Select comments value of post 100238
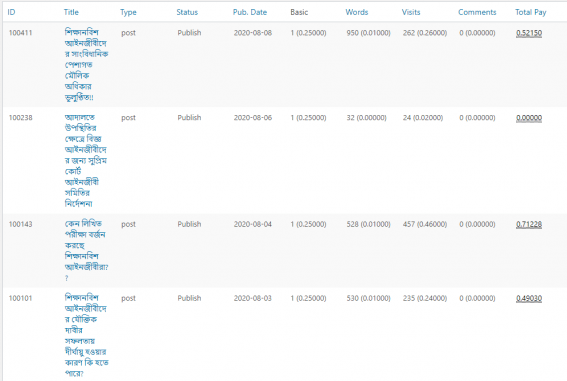 (477, 118)
